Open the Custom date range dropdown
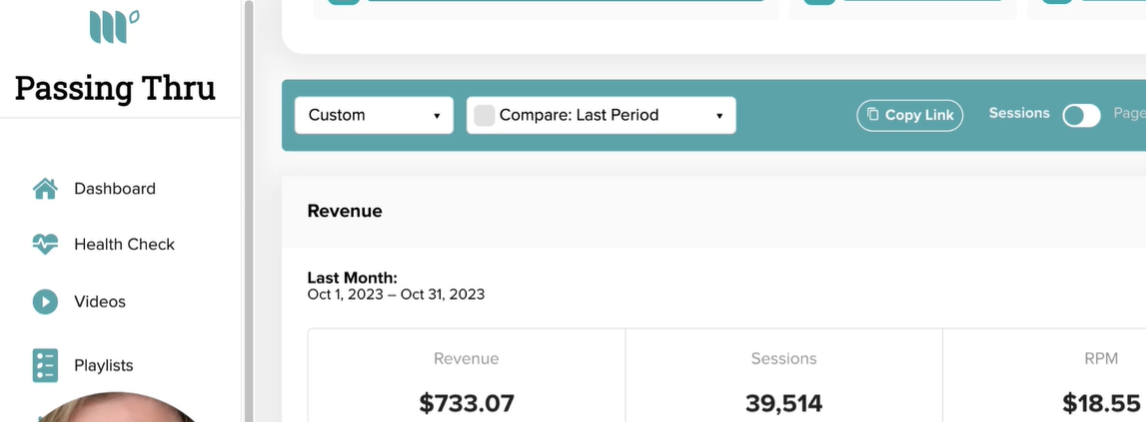Viewport: 1146px width, 422px height. click(374, 115)
